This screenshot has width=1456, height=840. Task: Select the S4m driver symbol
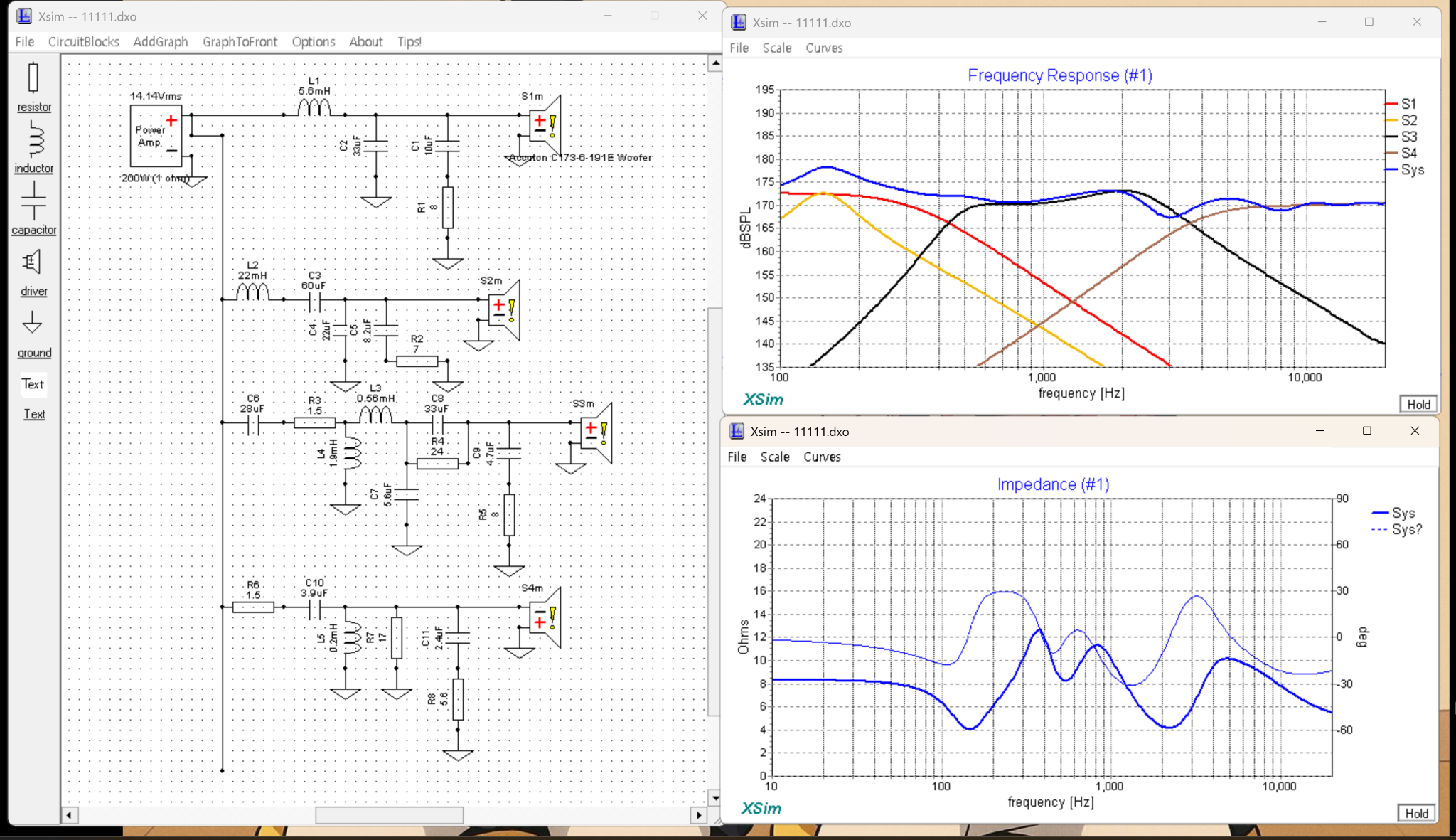pos(545,617)
